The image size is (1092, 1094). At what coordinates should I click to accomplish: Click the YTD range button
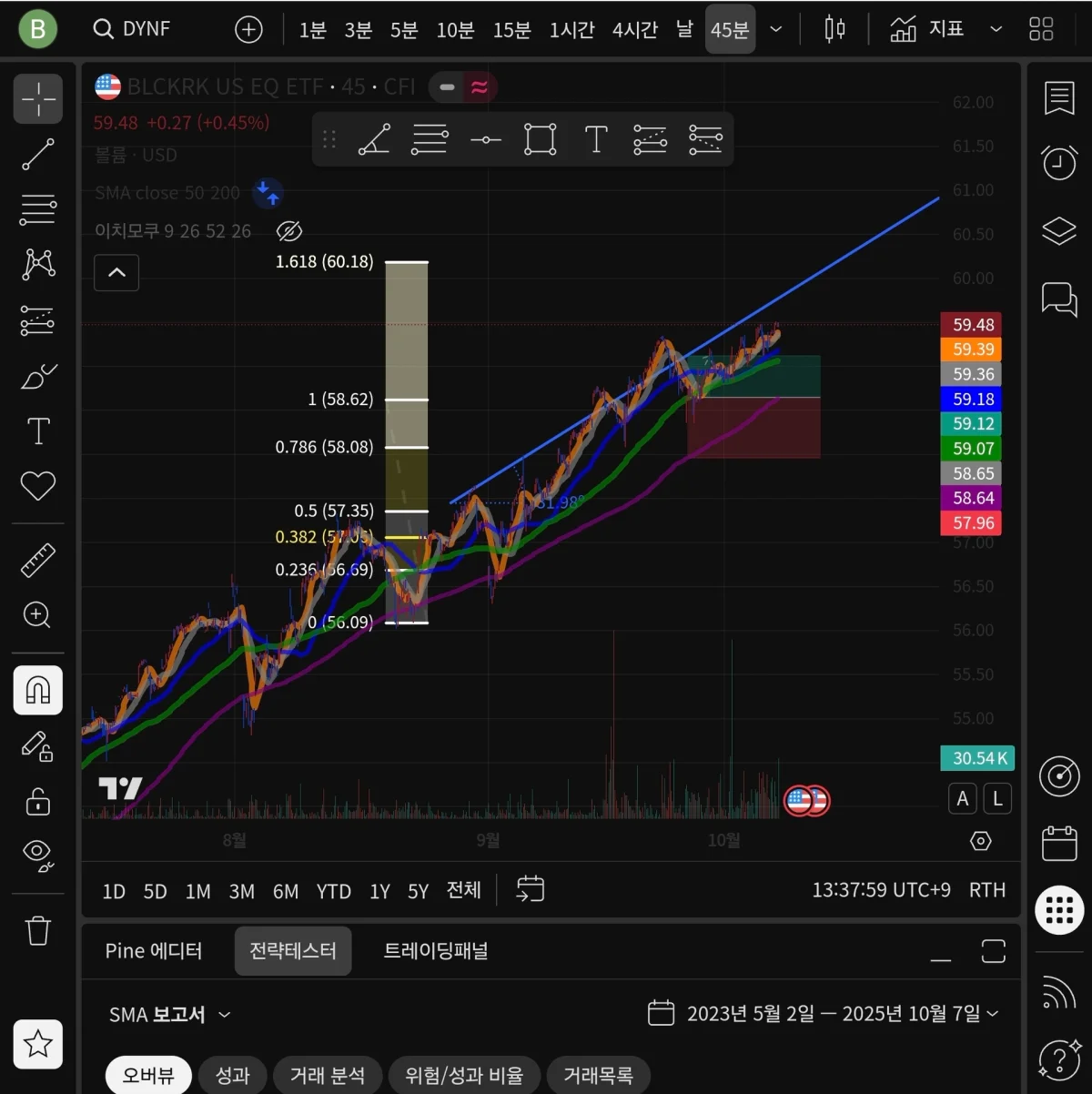tap(333, 891)
